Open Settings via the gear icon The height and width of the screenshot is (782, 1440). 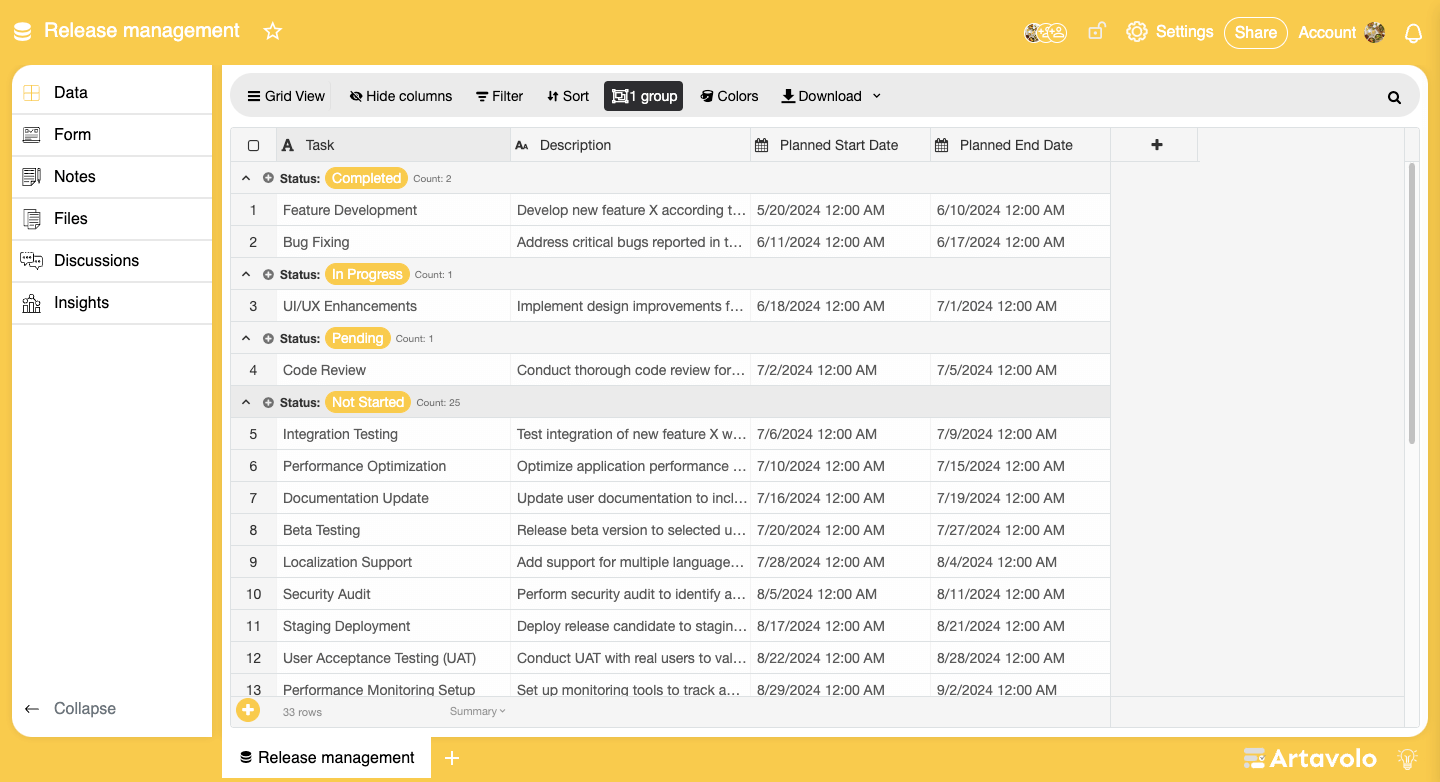click(1136, 32)
